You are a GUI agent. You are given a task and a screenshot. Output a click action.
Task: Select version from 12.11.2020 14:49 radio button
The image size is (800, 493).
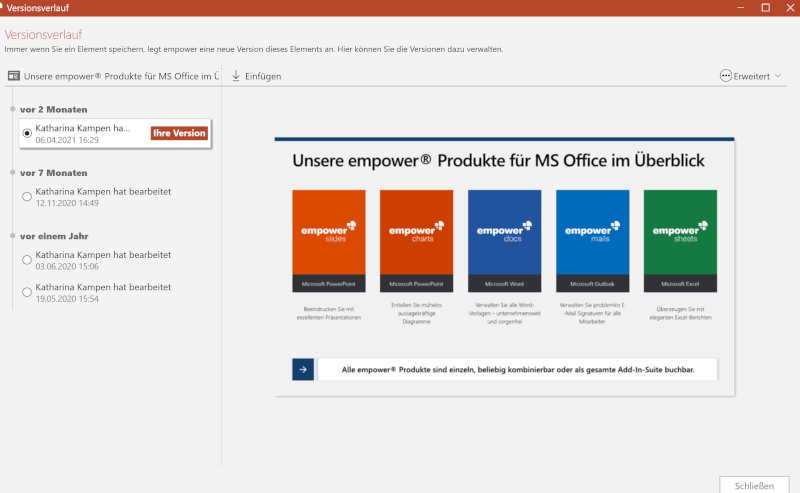(27, 196)
